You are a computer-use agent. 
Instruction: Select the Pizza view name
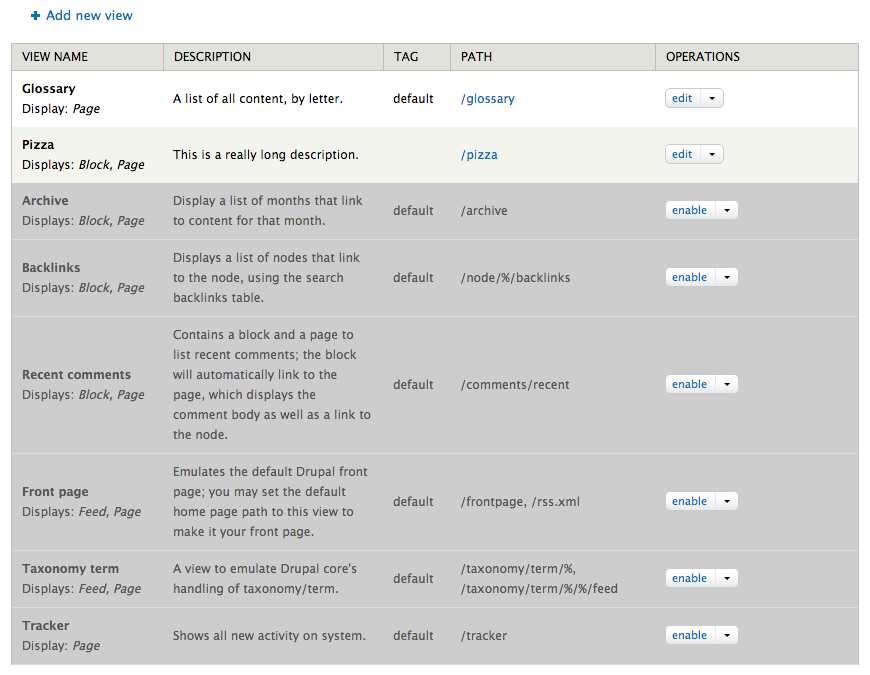(x=38, y=145)
